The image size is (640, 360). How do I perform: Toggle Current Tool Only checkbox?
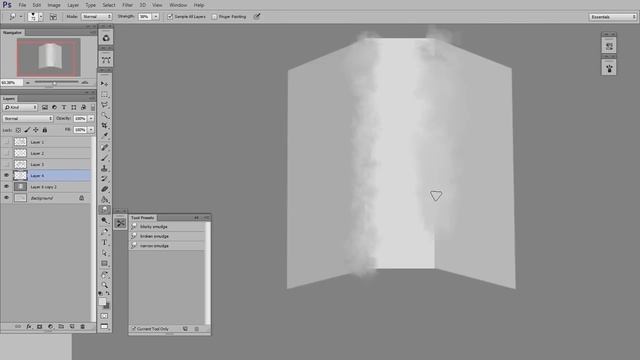coord(133,329)
